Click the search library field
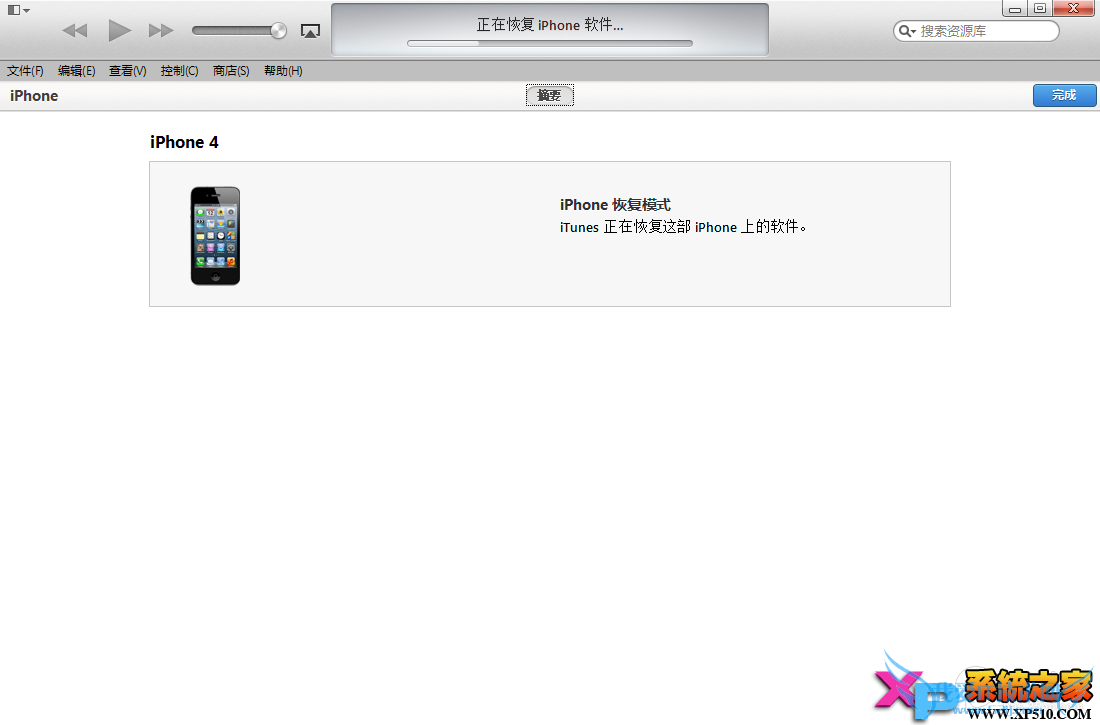 (x=976, y=31)
